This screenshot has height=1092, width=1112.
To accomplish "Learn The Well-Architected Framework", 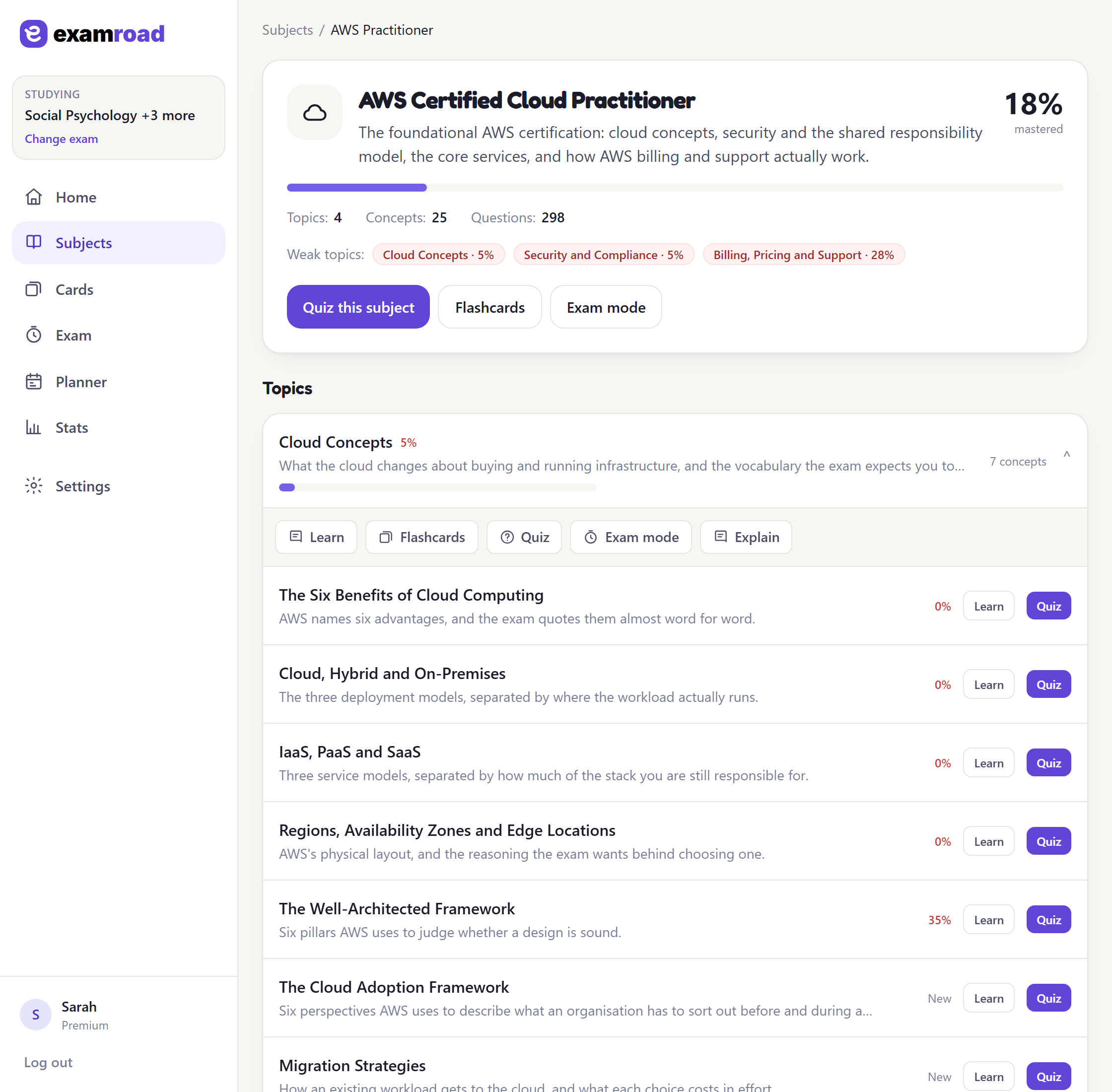I will tap(989, 920).
